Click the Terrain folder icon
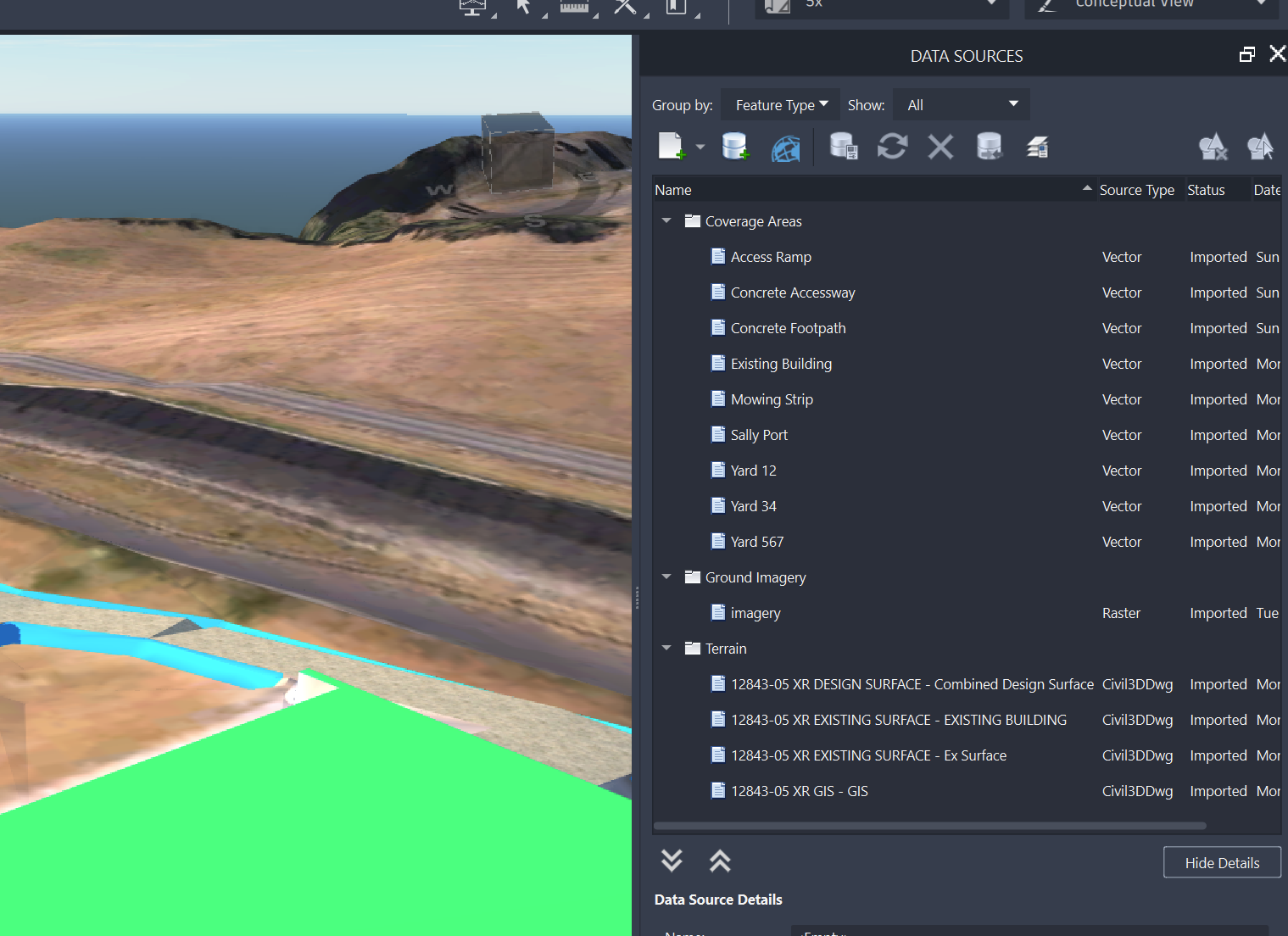The height and width of the screenshot is (936, 1288). tap(693, 648)
